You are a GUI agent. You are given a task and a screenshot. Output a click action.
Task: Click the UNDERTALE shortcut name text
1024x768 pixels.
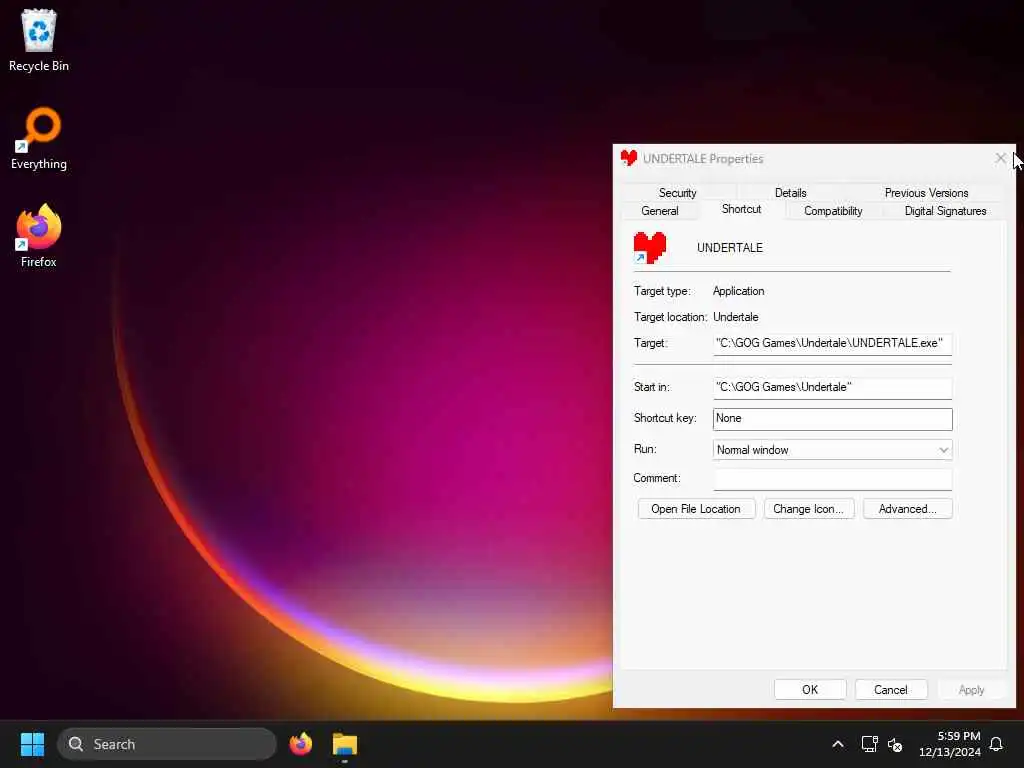coord(729,248)
